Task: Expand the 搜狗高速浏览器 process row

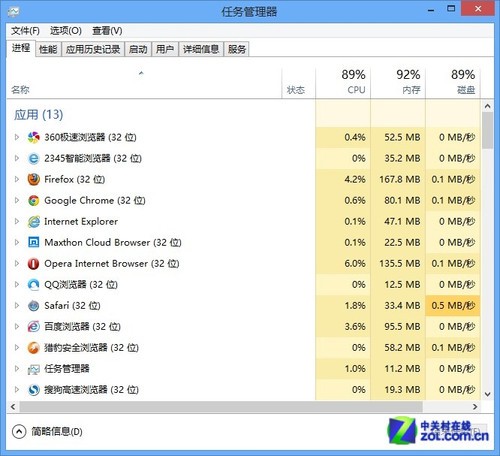Action: 16,390
